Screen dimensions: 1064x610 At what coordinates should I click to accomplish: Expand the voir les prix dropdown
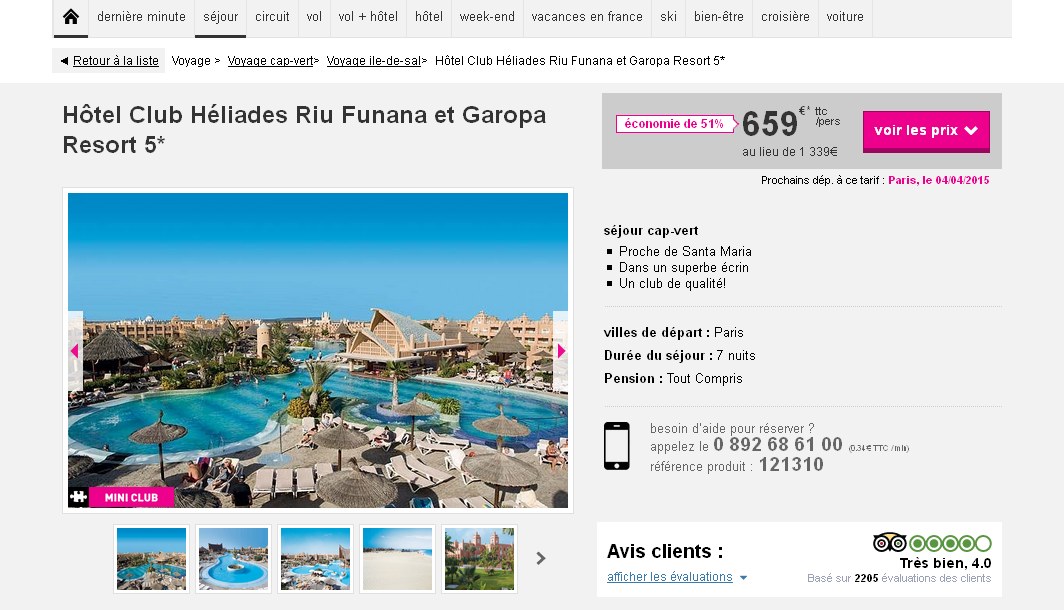pyautogui.click(x=926, y=131)
